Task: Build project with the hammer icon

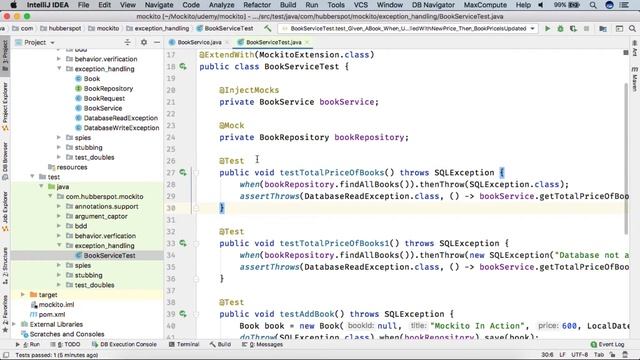Action: click(x=267, y=28)
